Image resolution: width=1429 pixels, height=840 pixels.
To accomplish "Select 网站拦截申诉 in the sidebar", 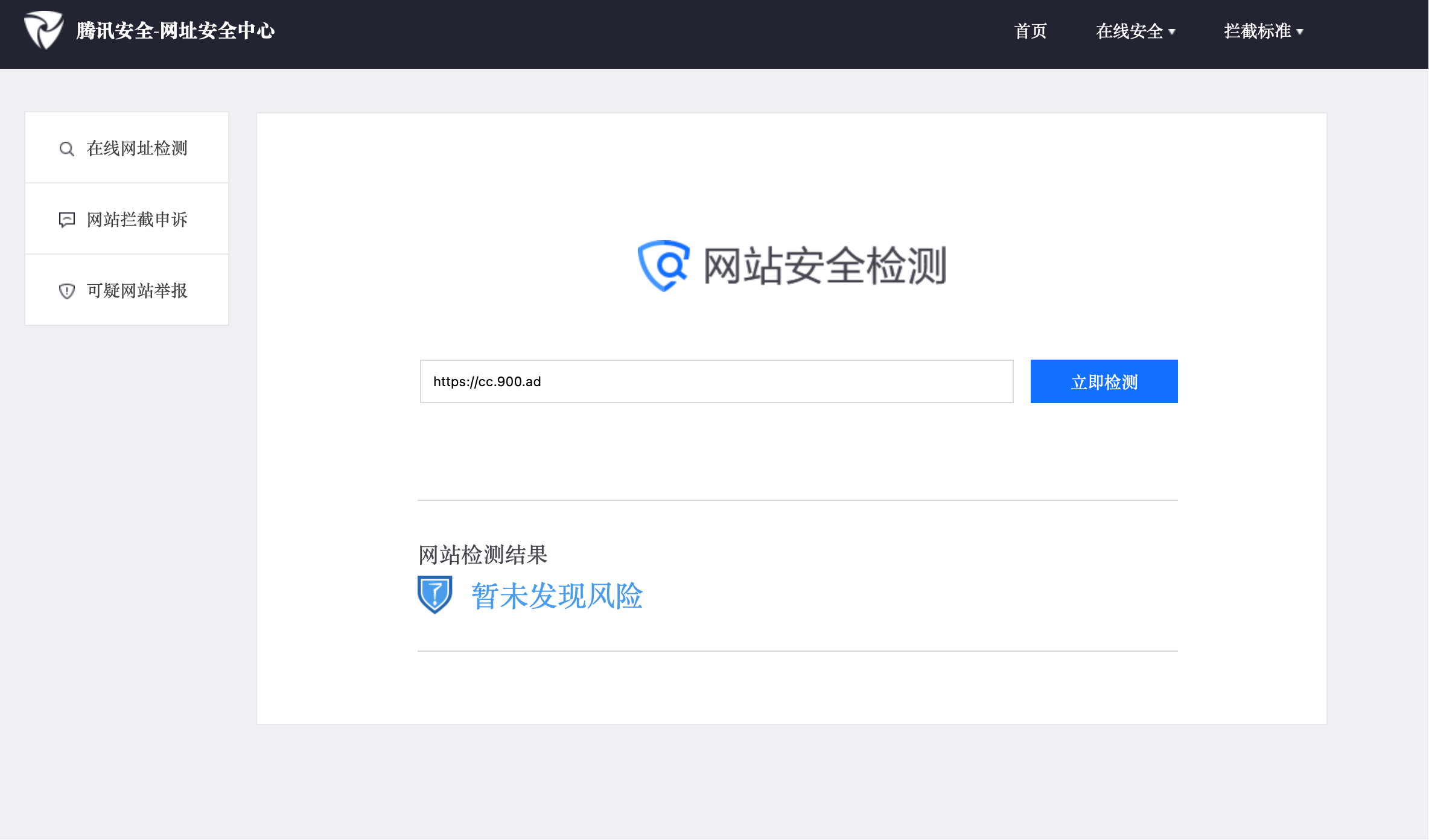I will 137,220.
